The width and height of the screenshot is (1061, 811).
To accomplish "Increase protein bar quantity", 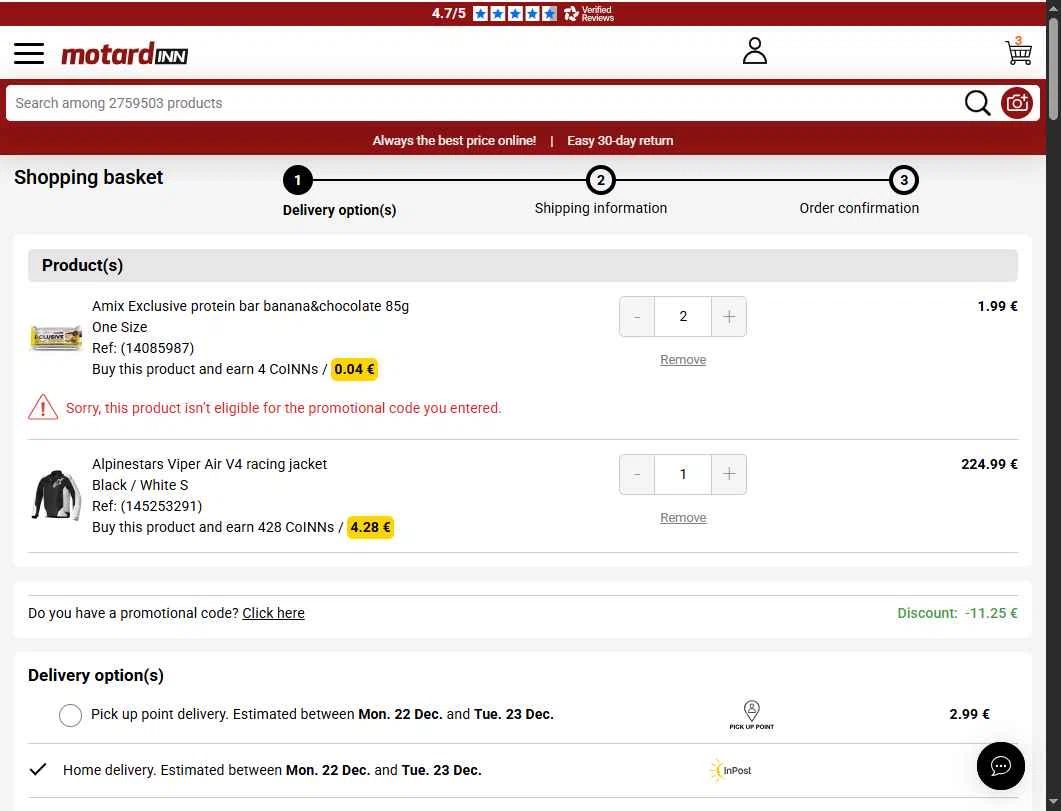I will (729, 317).
